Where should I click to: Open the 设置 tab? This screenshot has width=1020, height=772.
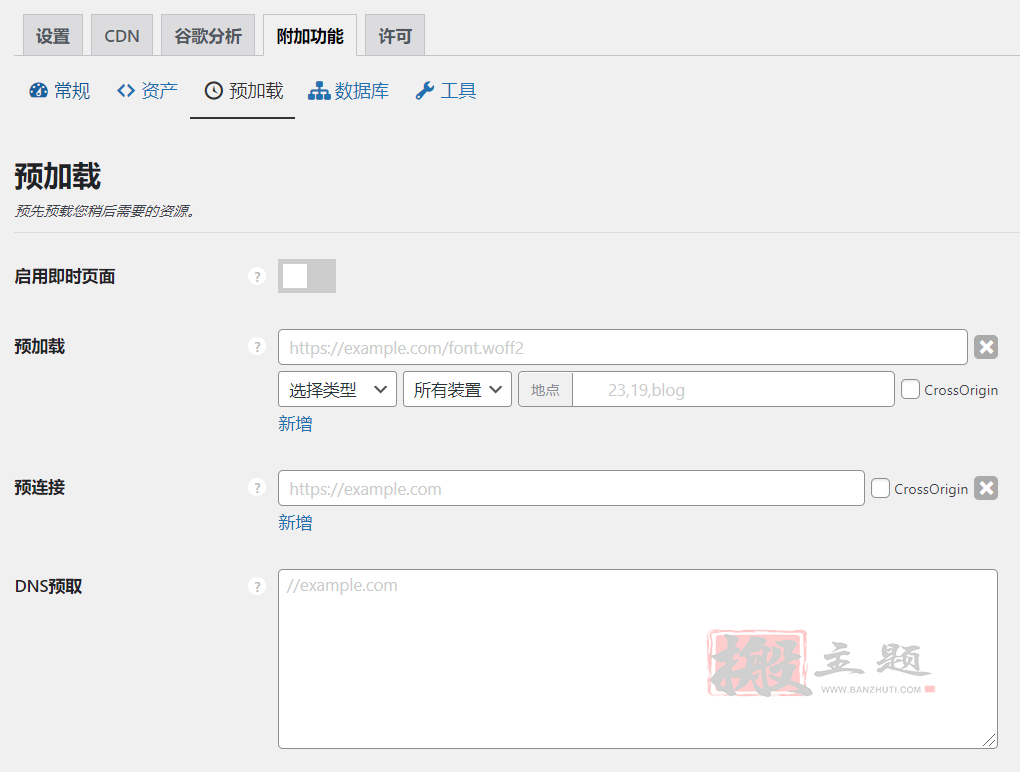tap(53, 36)
